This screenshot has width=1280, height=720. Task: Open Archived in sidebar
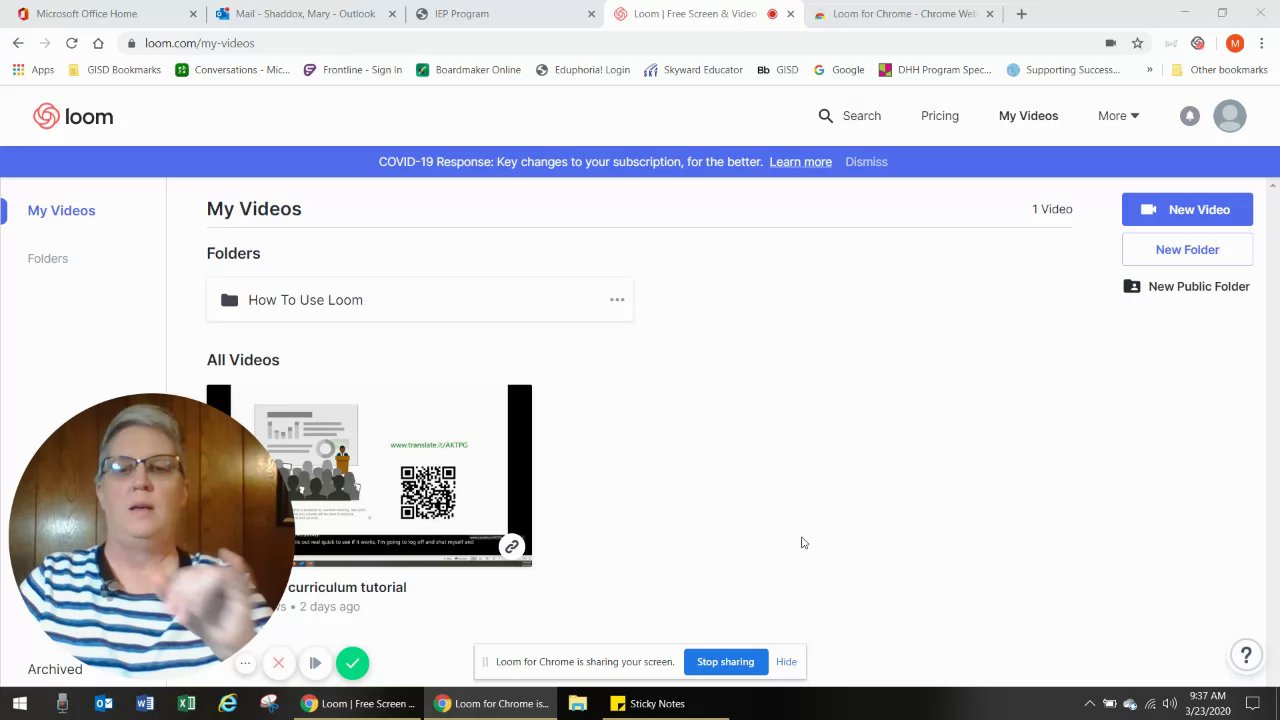(x=55, y=669)
